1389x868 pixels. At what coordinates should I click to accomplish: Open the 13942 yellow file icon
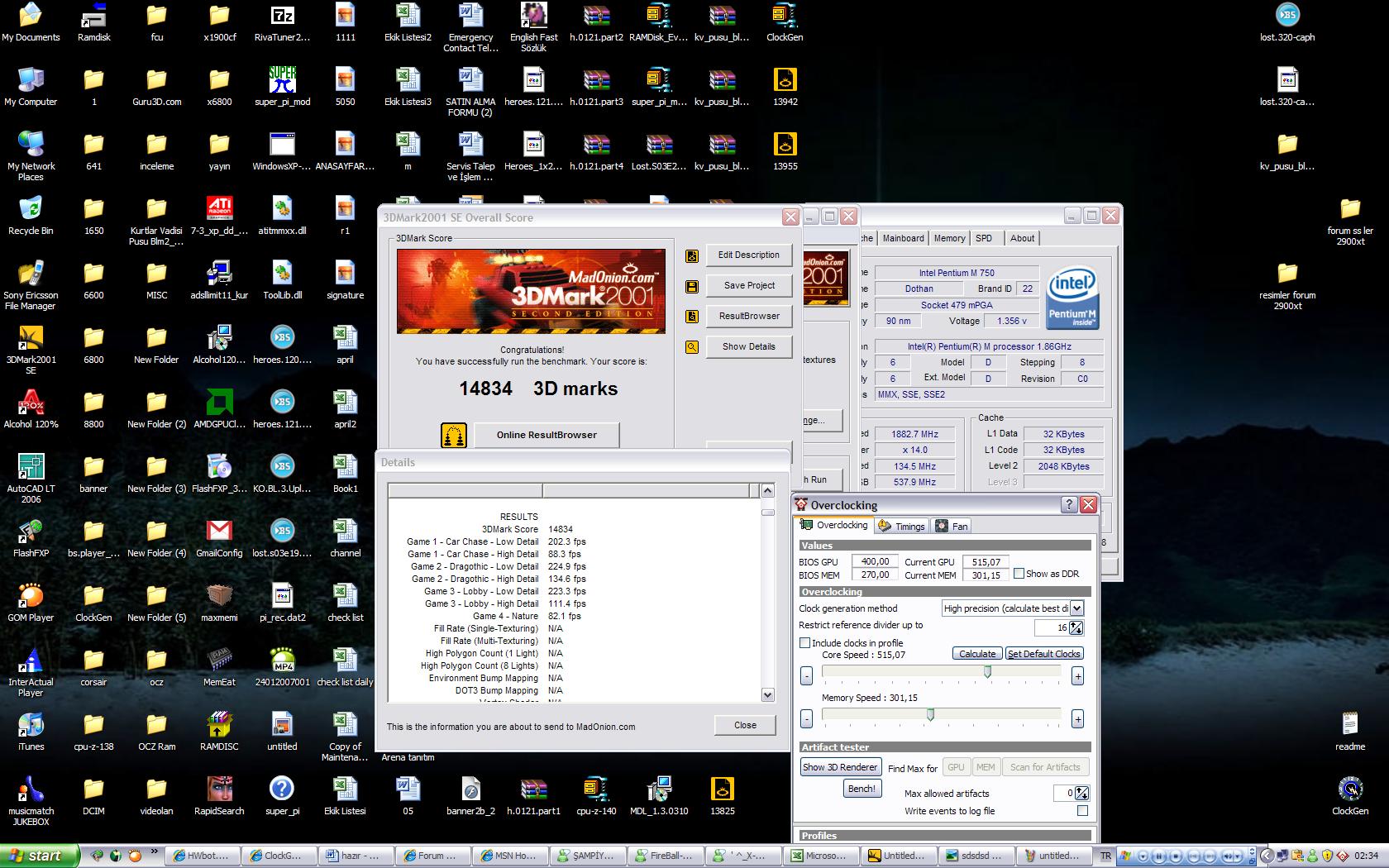785,87
